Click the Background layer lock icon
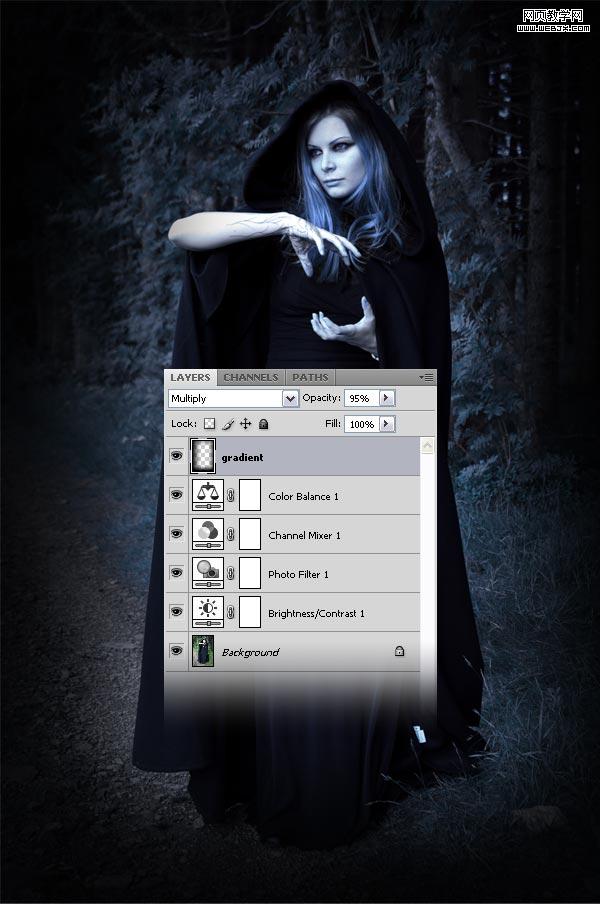600x904 pixels. 399,651
